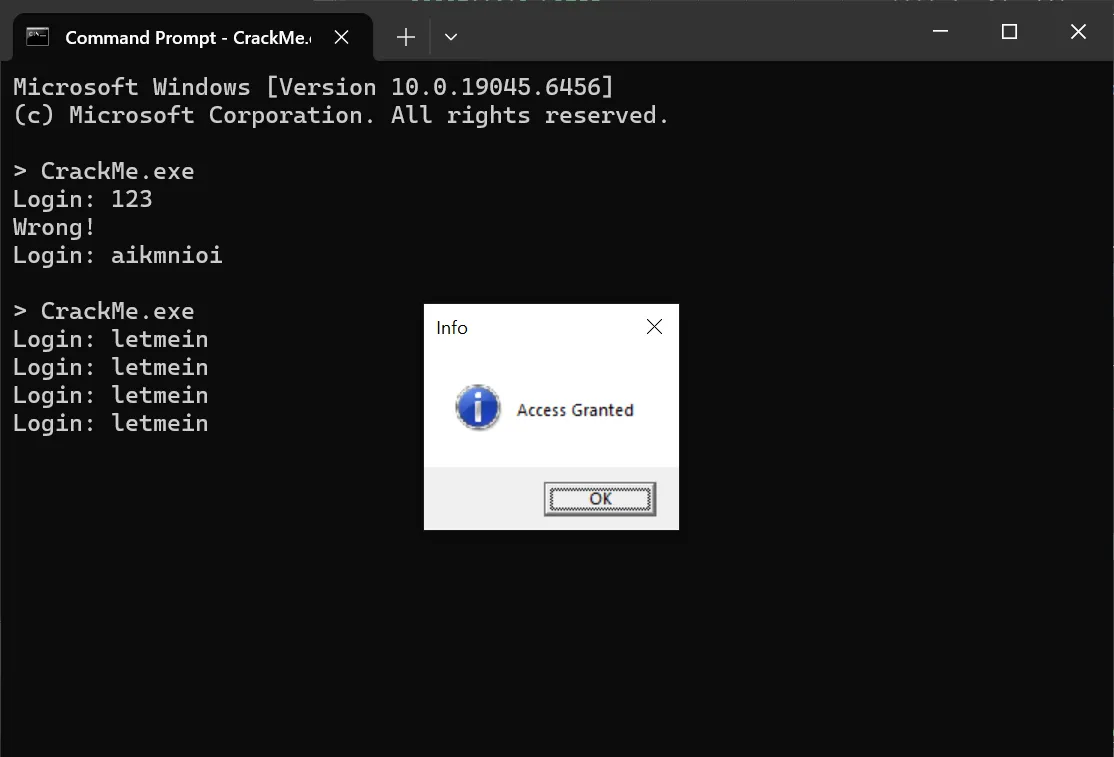This screenshot has height=757, width=1114.
Task: Open a new terminal tab with plus
Action: [405, 37]
